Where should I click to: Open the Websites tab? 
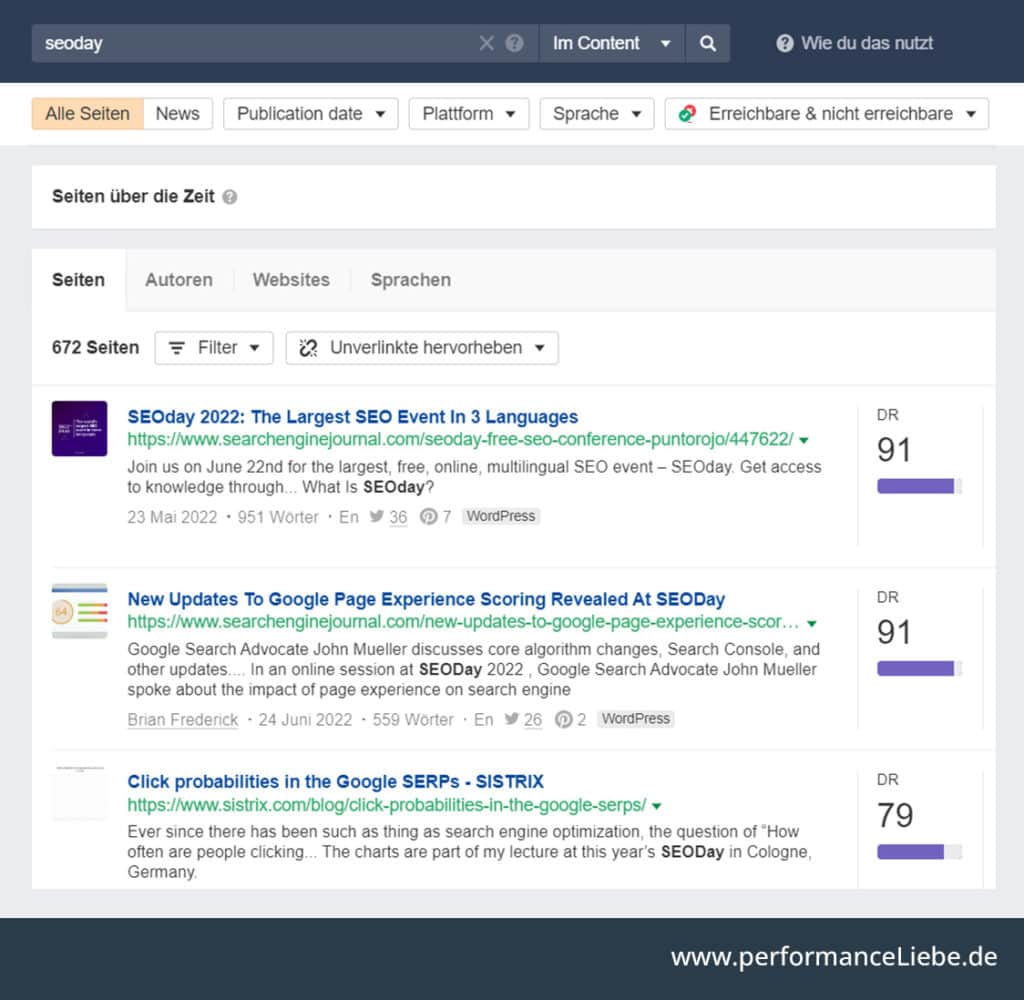click(291, 280)
